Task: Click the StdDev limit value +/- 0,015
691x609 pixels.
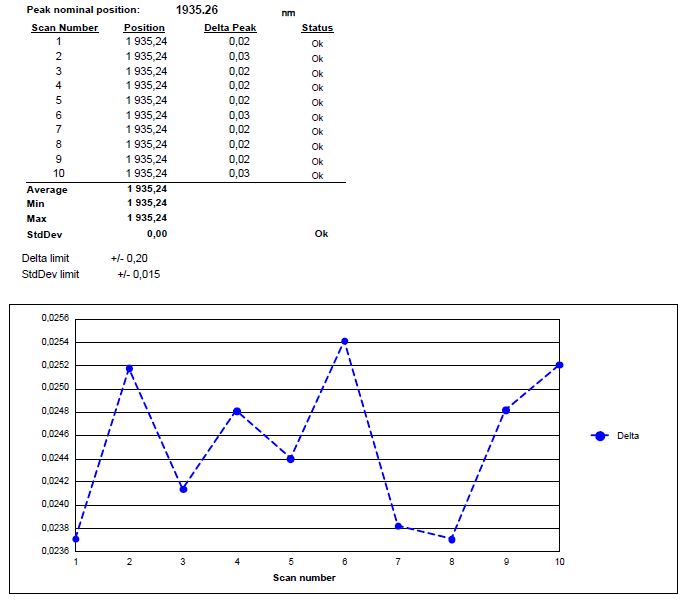Action: pos(139,275)
